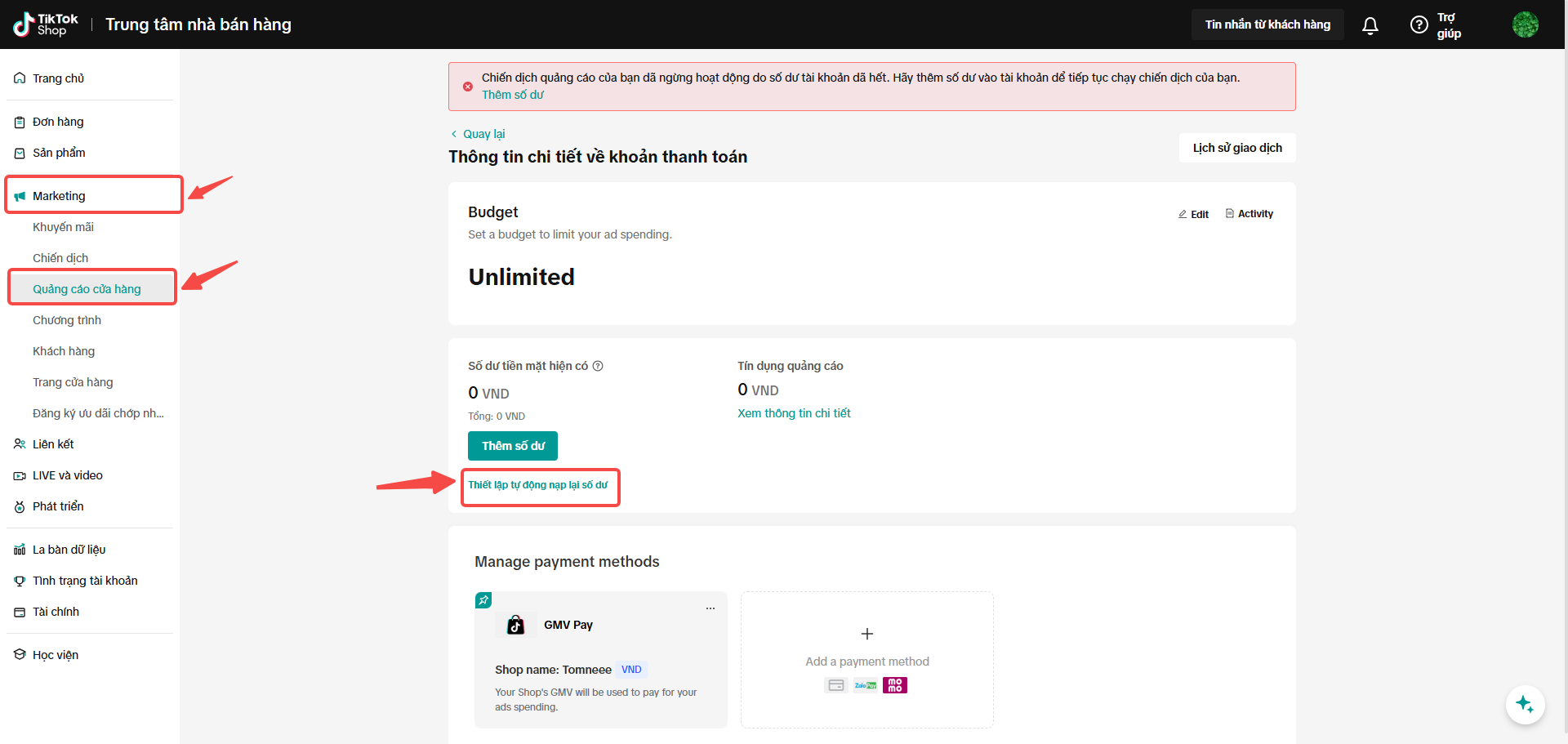Click the Tình trạng tài khoản trophy icon
Viewport: 1568px width, 744px height.
click(x=20, y=581)
